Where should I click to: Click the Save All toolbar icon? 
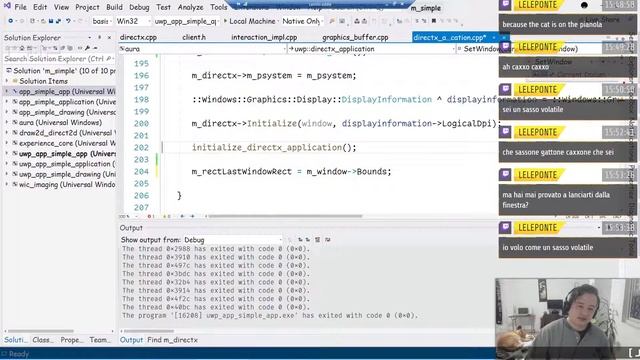pyautogui.click(x=58, y=21)
